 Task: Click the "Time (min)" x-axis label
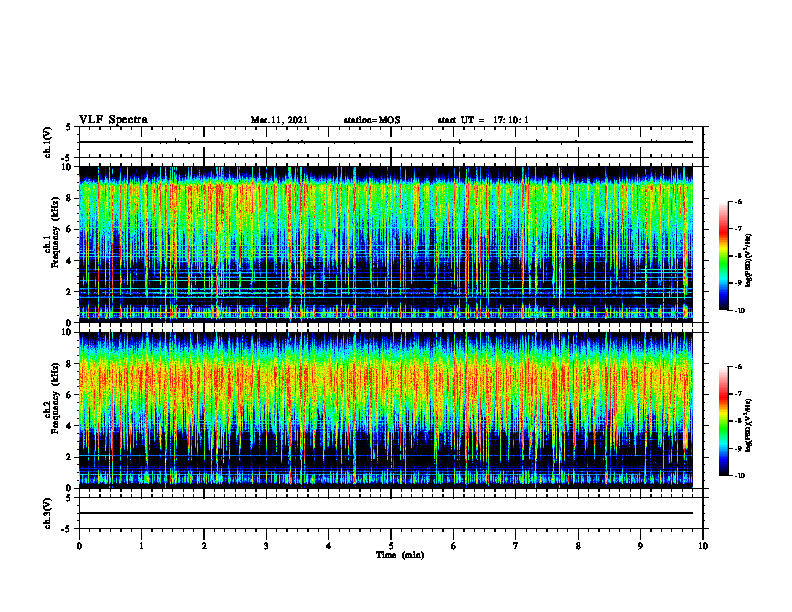(400, 555)
